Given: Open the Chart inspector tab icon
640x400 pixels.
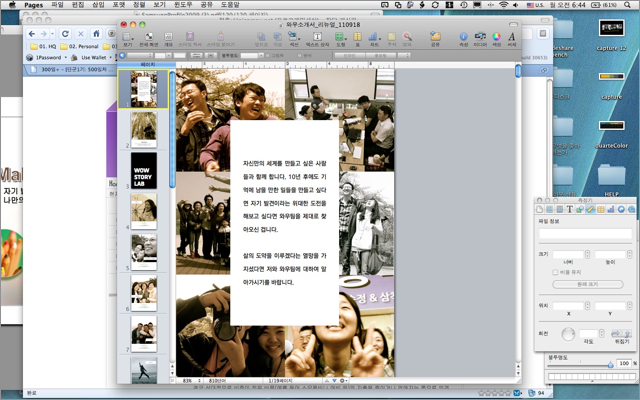Looking at the screenshot, I should 610,209.
